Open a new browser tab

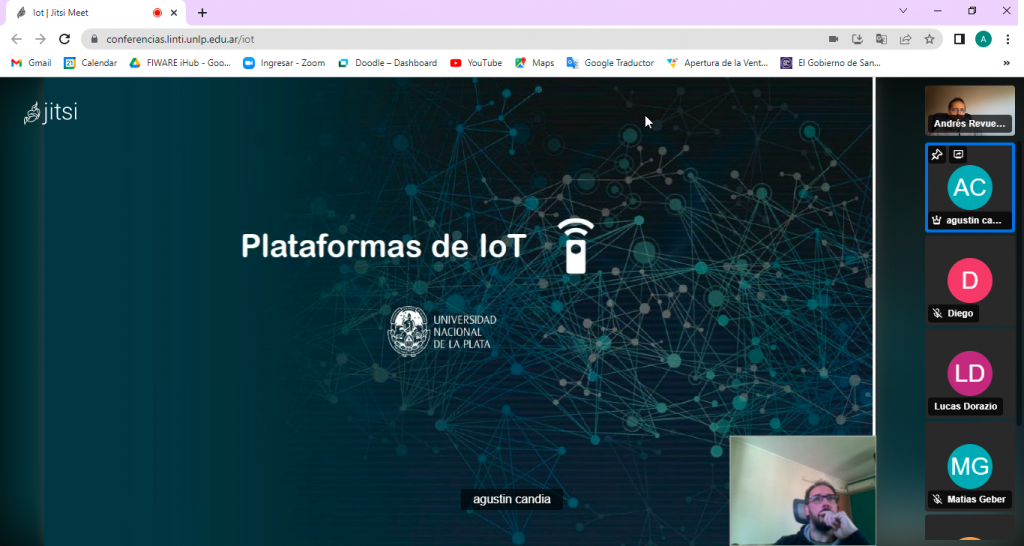202,13
